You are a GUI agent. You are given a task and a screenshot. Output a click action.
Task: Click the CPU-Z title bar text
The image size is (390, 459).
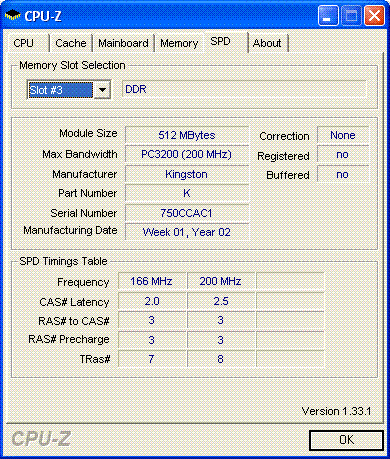43,16
